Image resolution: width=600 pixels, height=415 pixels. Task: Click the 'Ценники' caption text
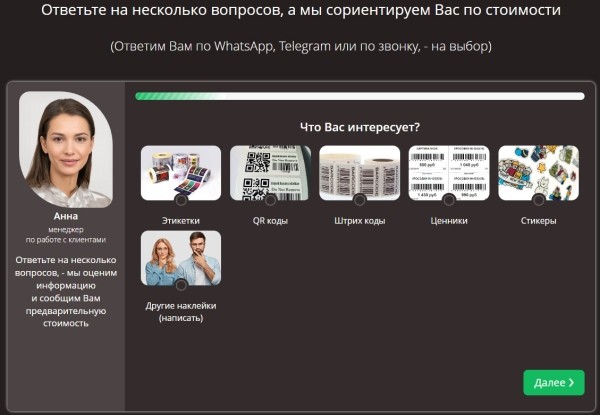click(449, 221)
